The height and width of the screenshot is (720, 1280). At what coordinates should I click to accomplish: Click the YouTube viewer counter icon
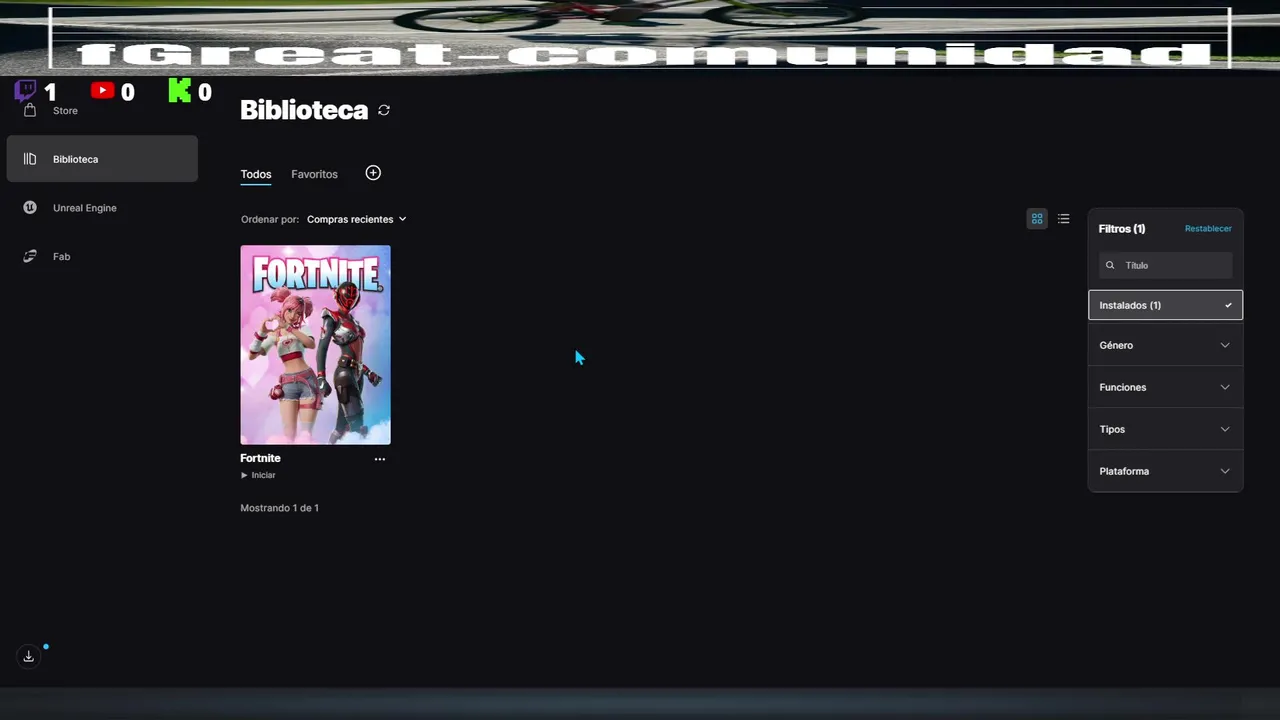(102, 91)
